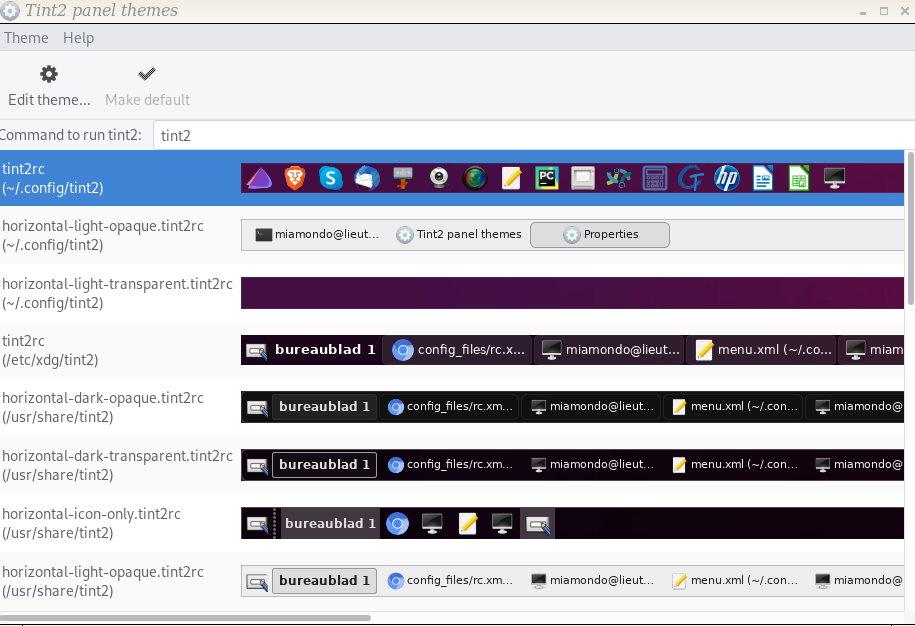Click the PyCharm icon in panel preview

(x=547, y=178)
